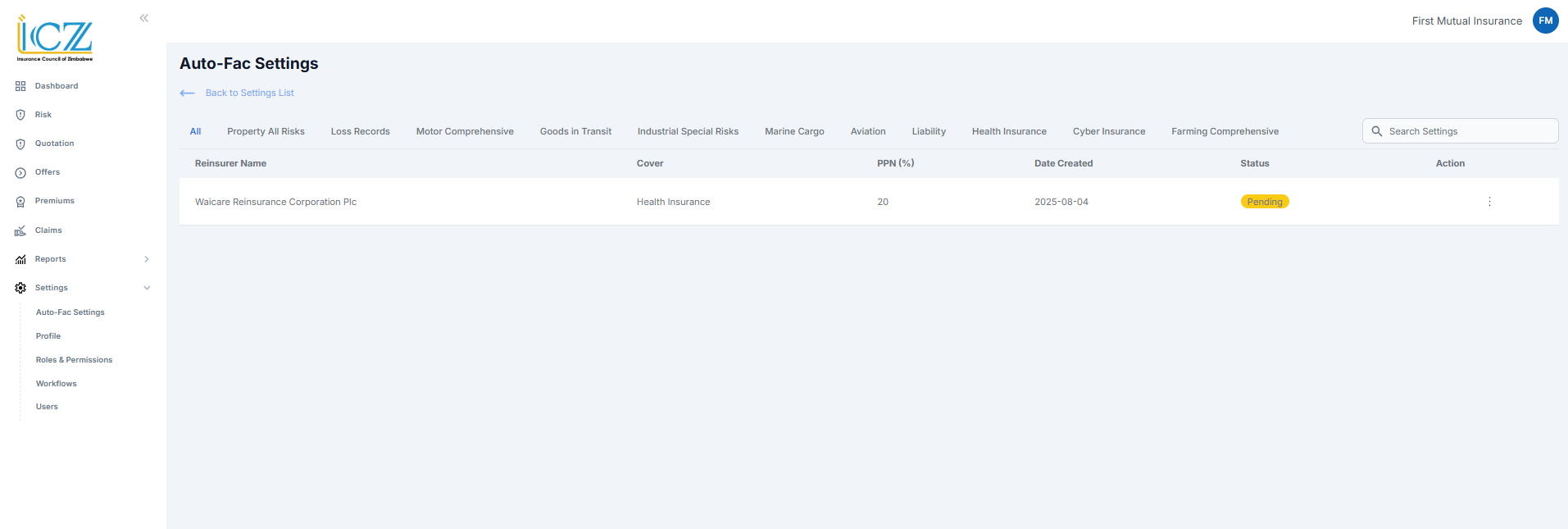Click the Offers icon in sidebar
The width and height of the screenshot is (1568, 529).
point(20,173)
